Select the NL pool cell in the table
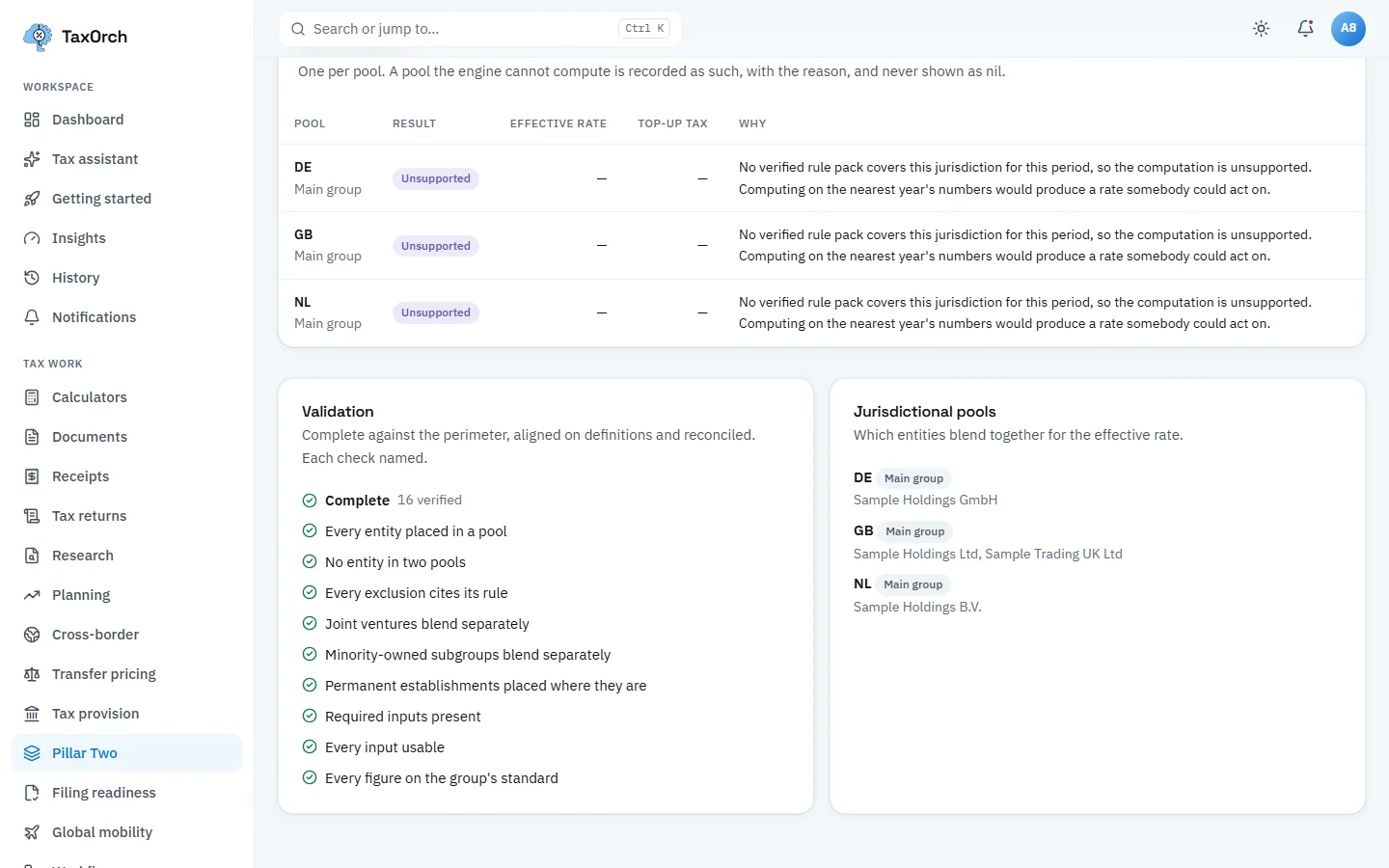This screenshot has height=868, width=1389. (x=328, y=312)
